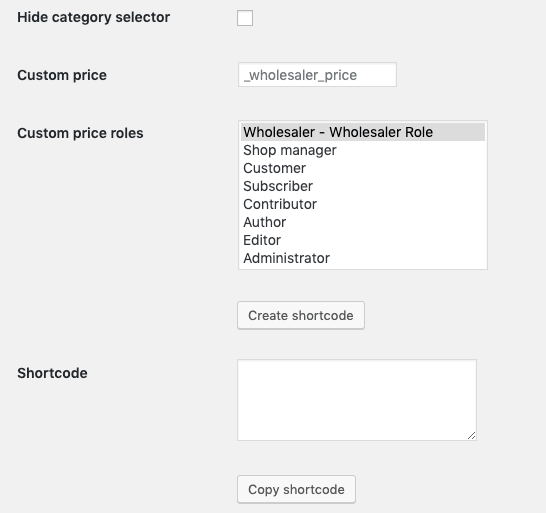Pick the Administrator role option
Viewport: 546px width, 513px height.
click(363, 258)
